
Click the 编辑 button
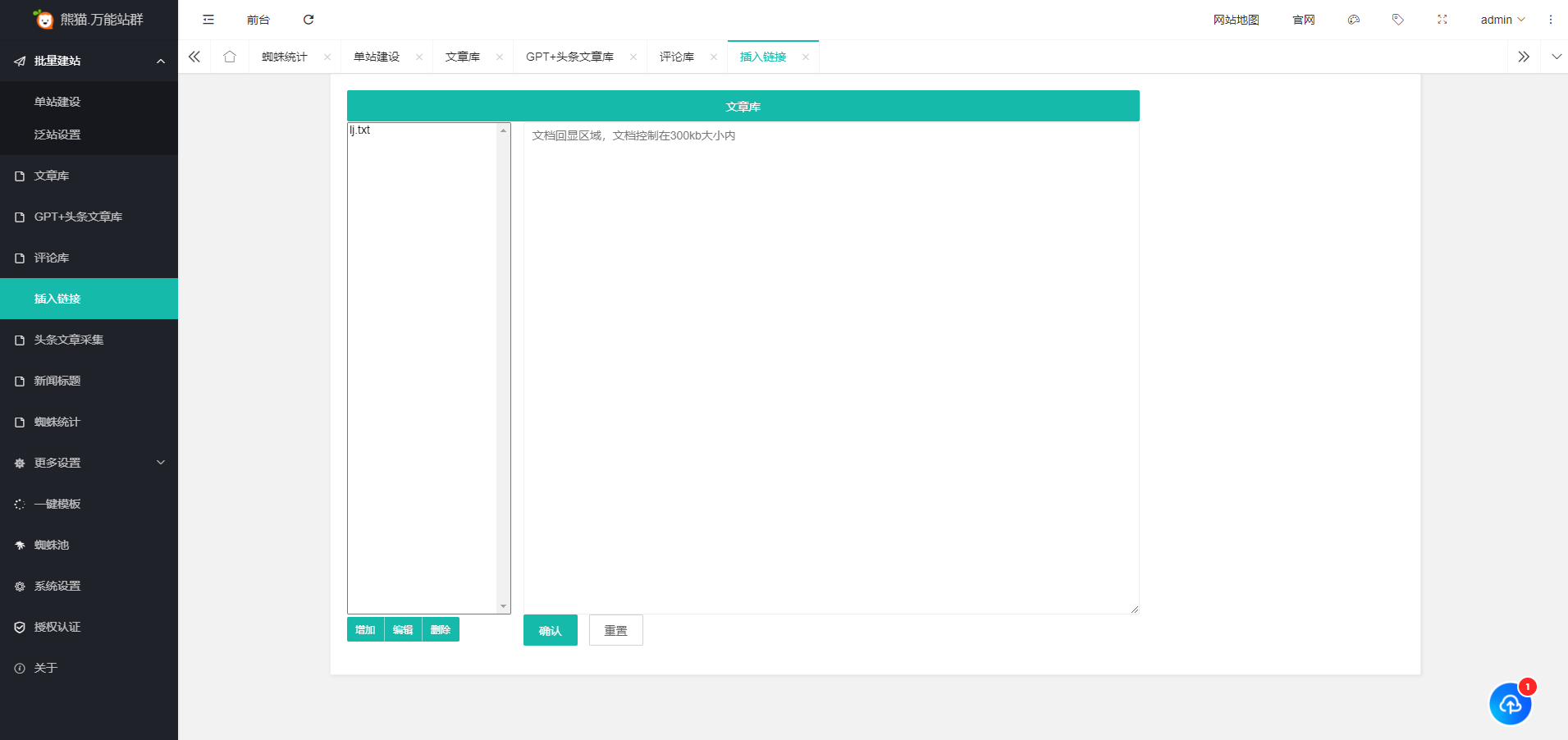[403, 629]
